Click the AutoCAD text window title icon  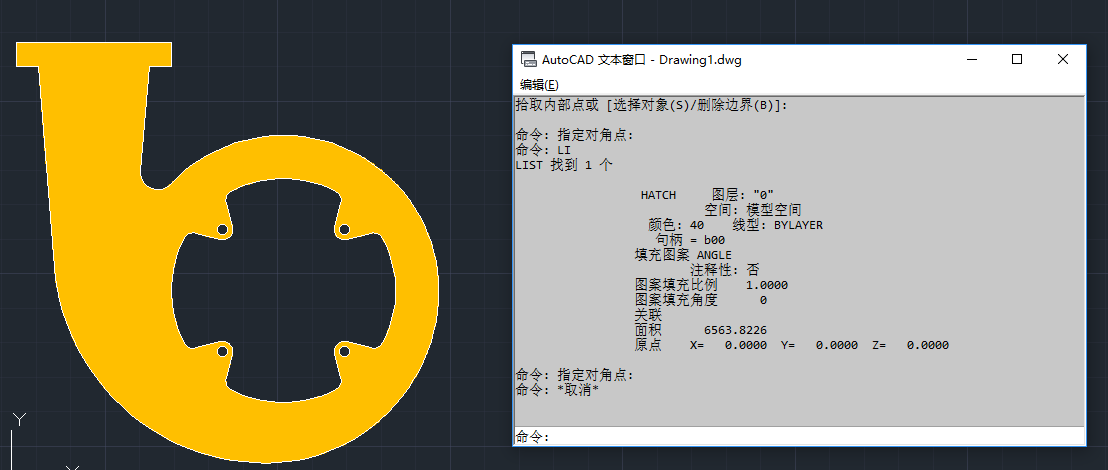pos(528,60)
